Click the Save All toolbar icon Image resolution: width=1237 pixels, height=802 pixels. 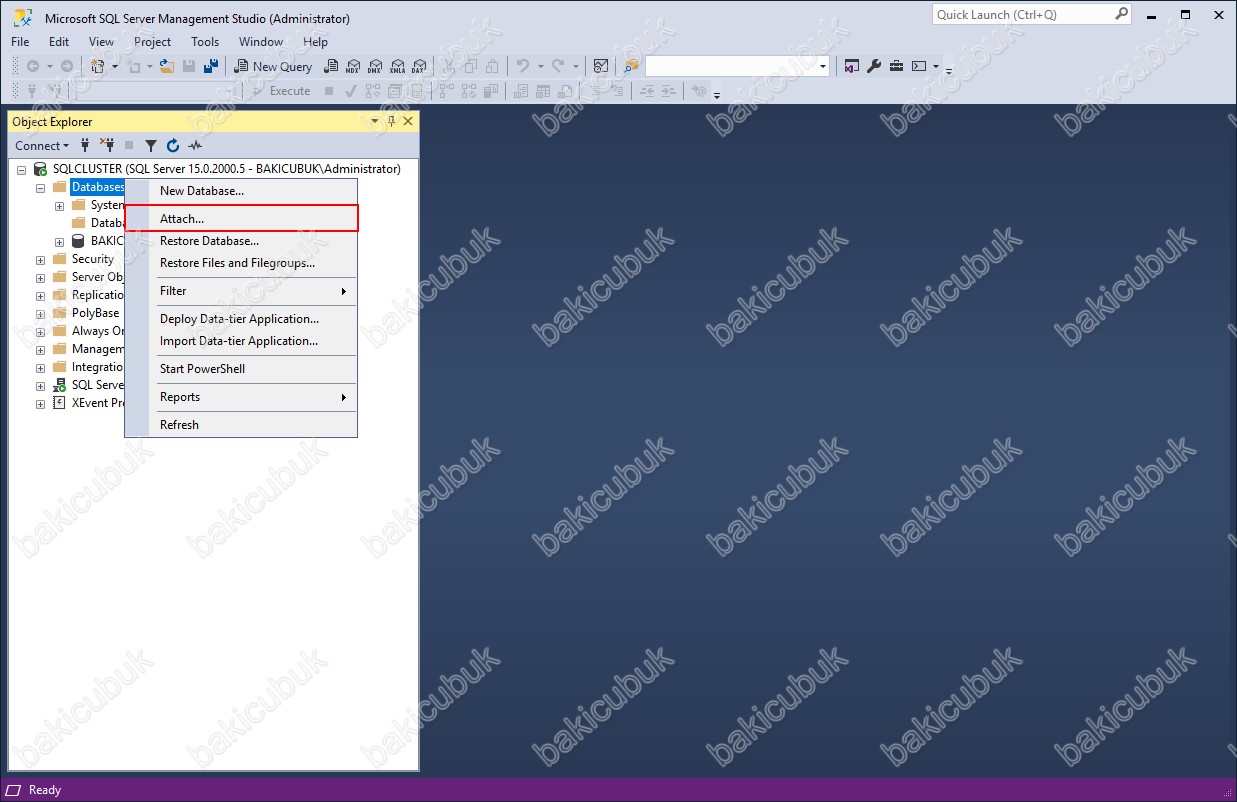tap(210, 66)
